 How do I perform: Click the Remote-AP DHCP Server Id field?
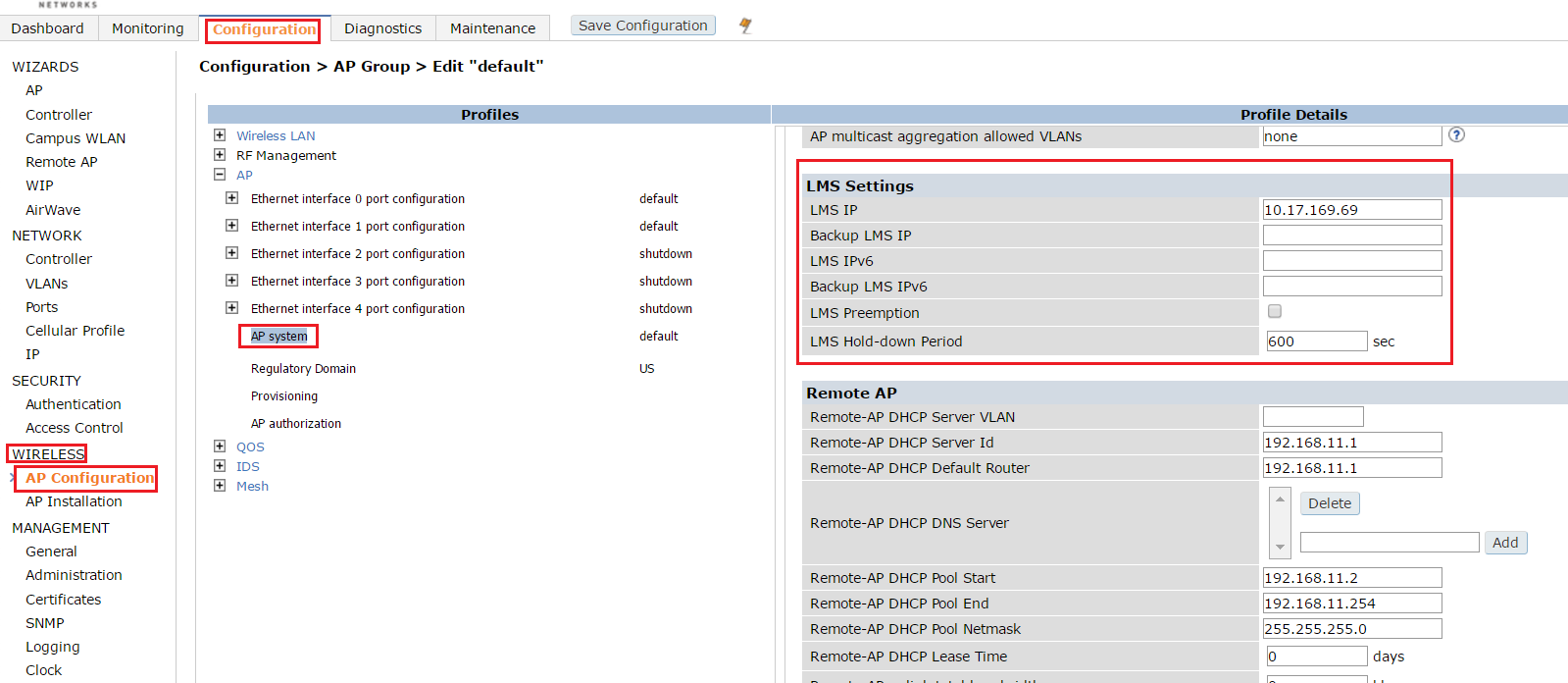click(x=1352, y=443)
